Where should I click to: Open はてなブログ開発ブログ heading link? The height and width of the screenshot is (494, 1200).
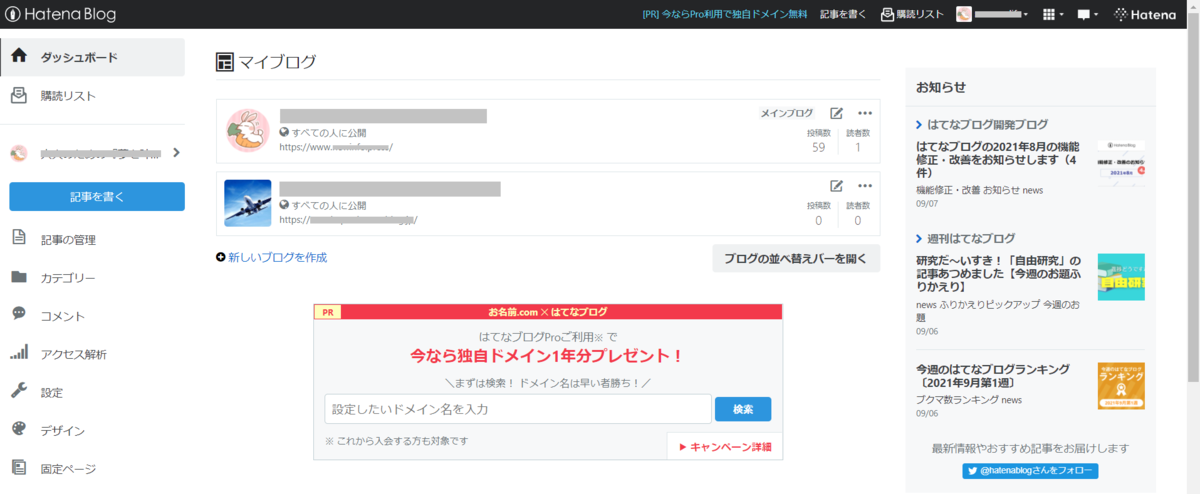(988, 124)
